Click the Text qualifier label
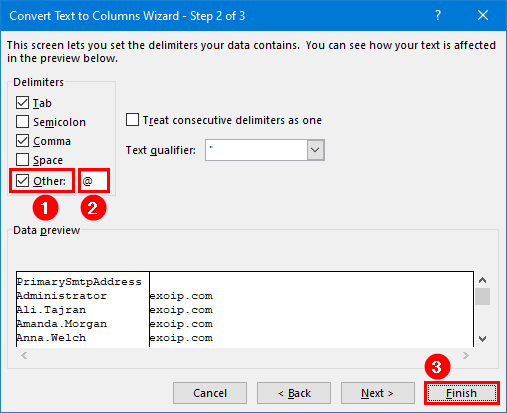This screenshot has height=413, width=507. (161, 150)
